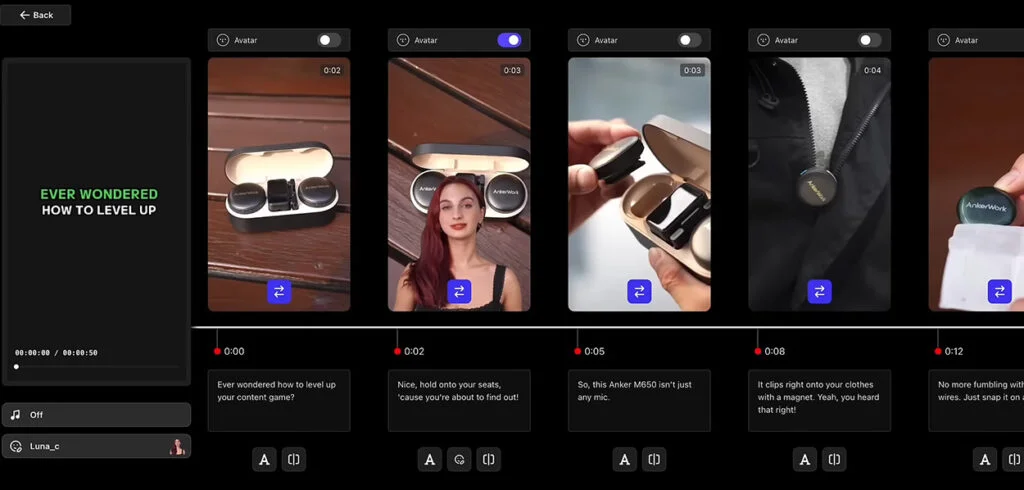Image resolution: width=1024 pixels, height=490 pixels.
Task: Click the music note icon
Action: tap(16, 415)
